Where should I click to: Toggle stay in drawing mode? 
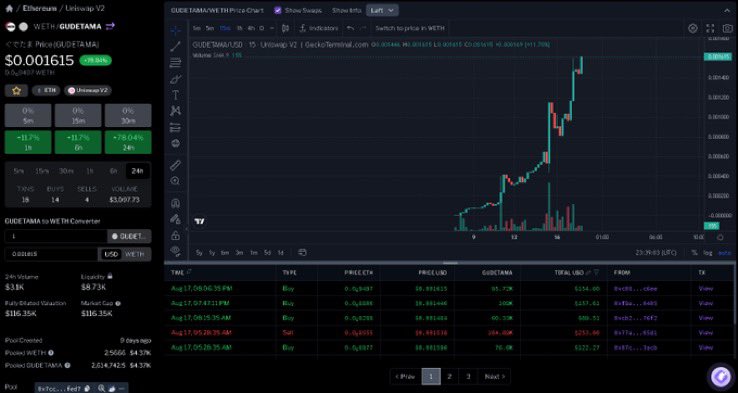click(176, 219)
